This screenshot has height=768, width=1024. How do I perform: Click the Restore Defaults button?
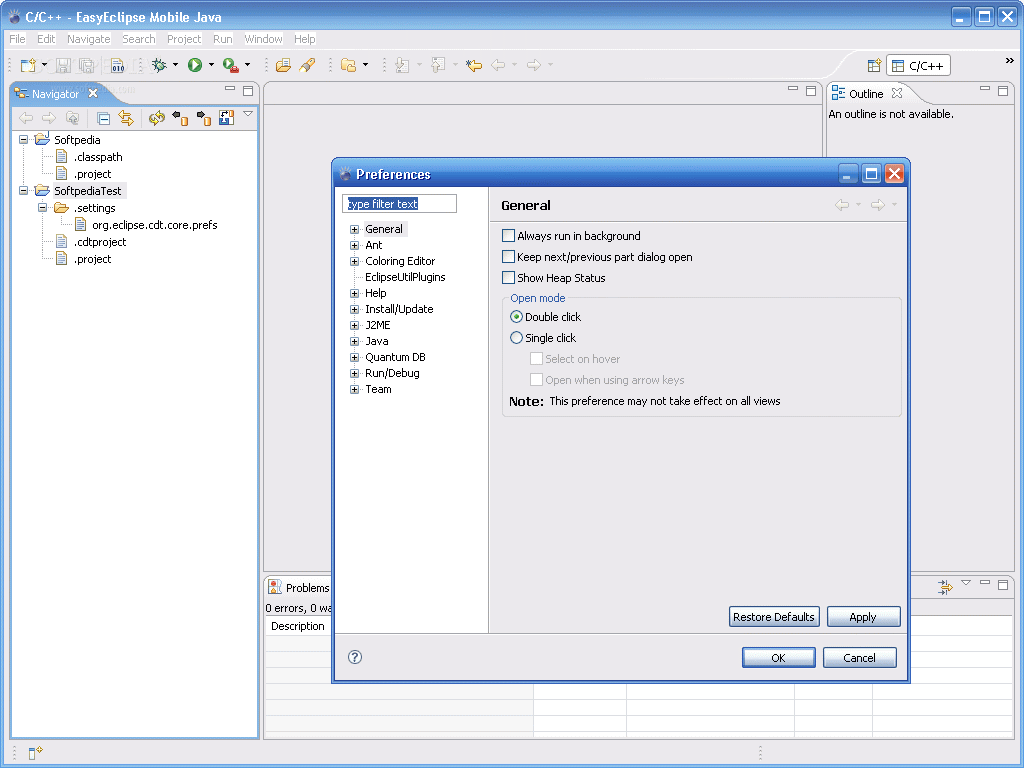[774, 616]
